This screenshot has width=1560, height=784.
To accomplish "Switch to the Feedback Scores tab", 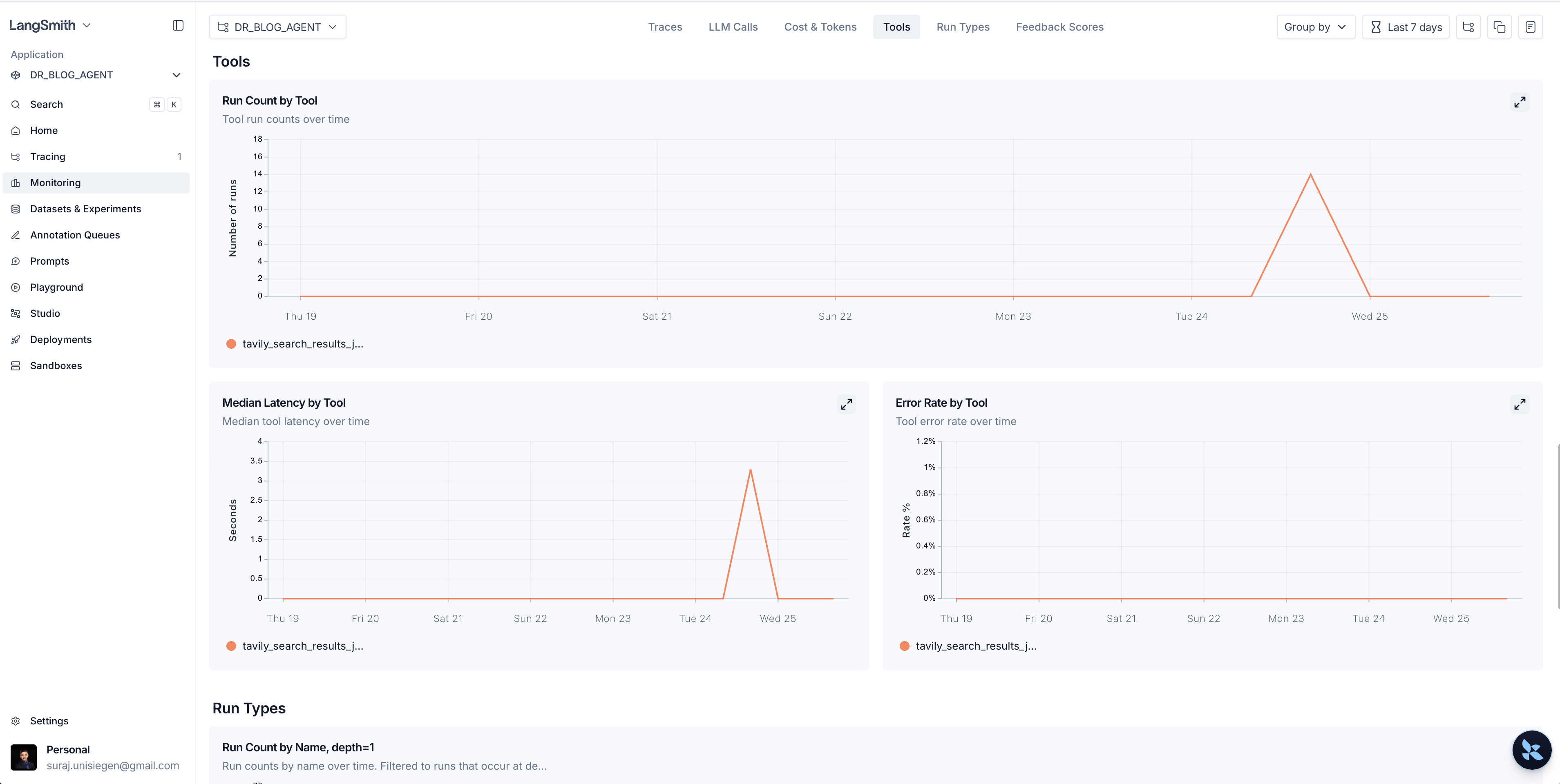I will 1059,27.
